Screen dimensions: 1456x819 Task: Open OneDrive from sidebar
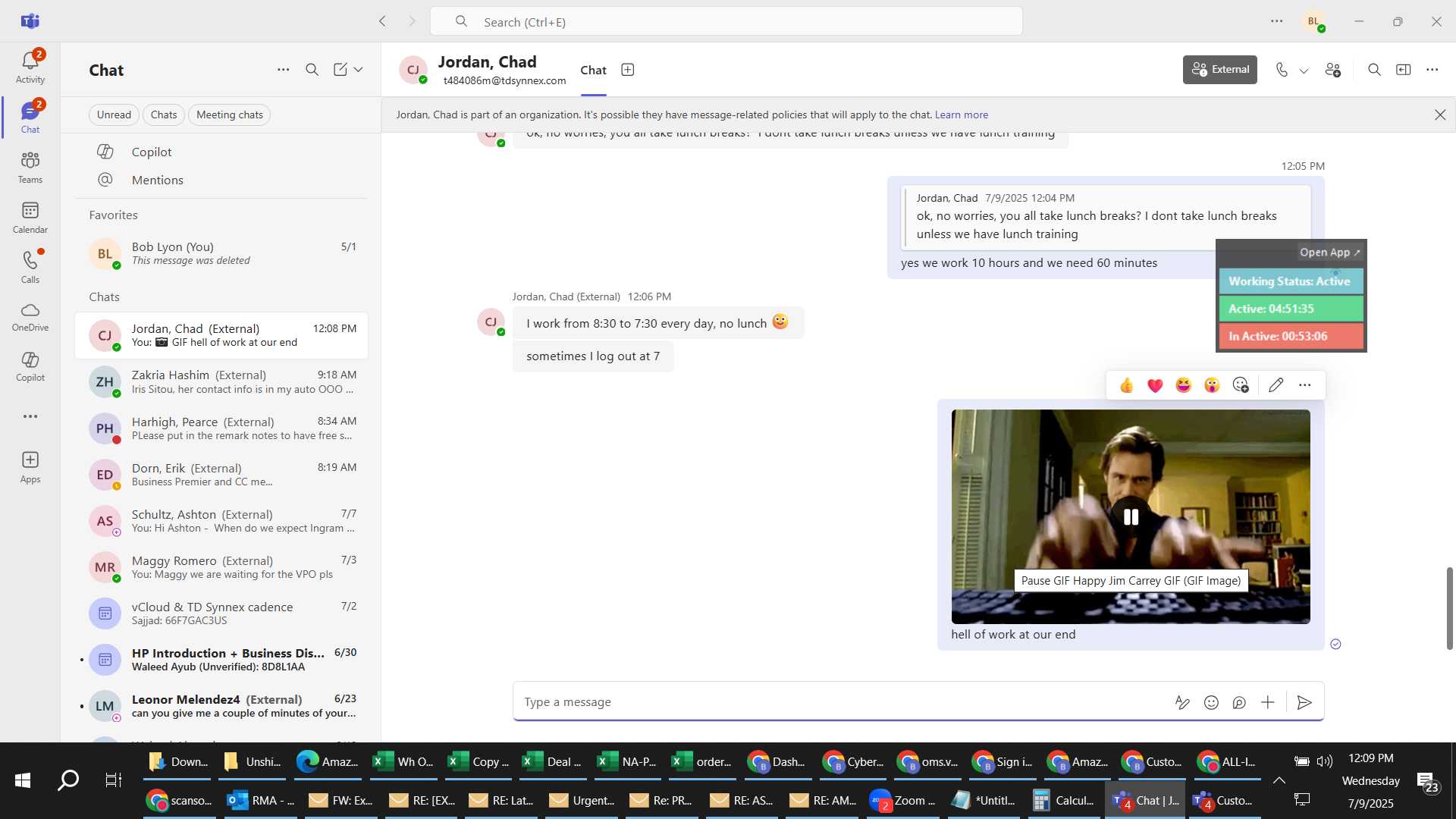tap(30, 317)
